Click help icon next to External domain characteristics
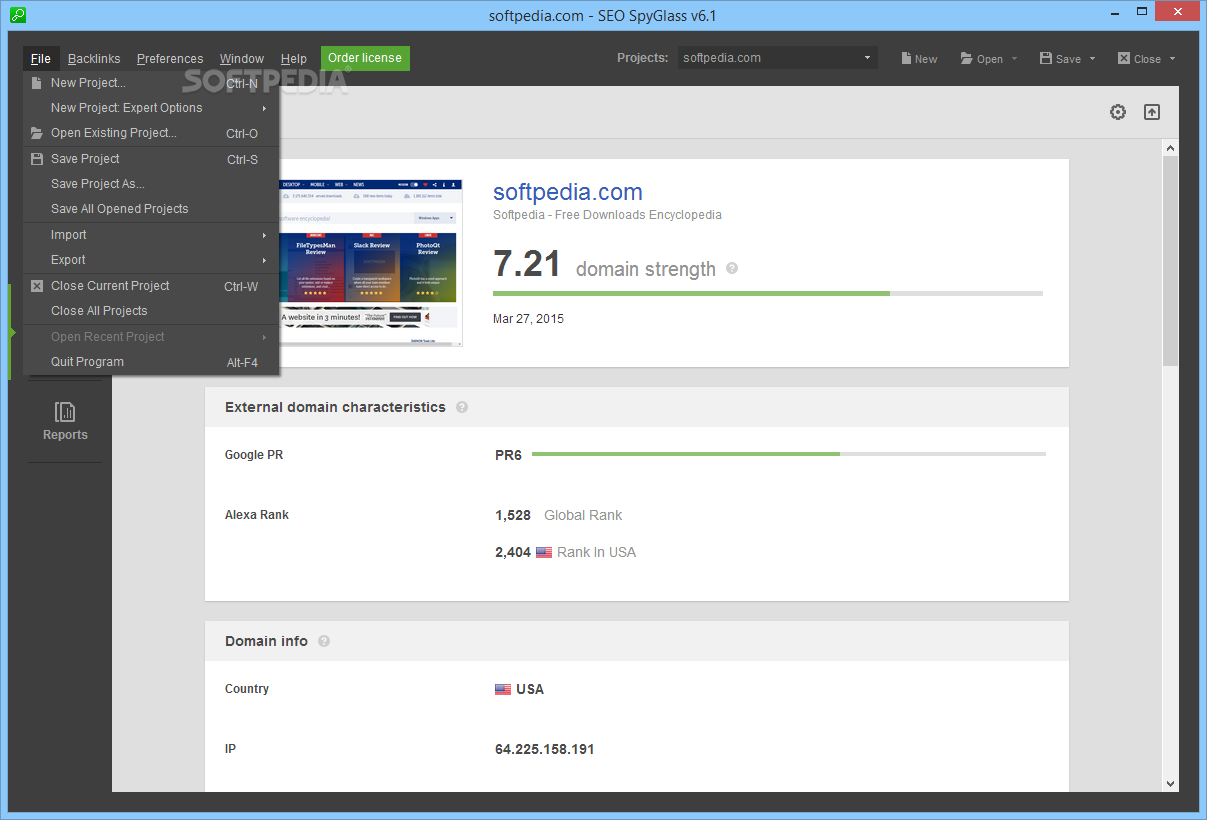This screenshot has height=820, width=1207. (462, 407)
